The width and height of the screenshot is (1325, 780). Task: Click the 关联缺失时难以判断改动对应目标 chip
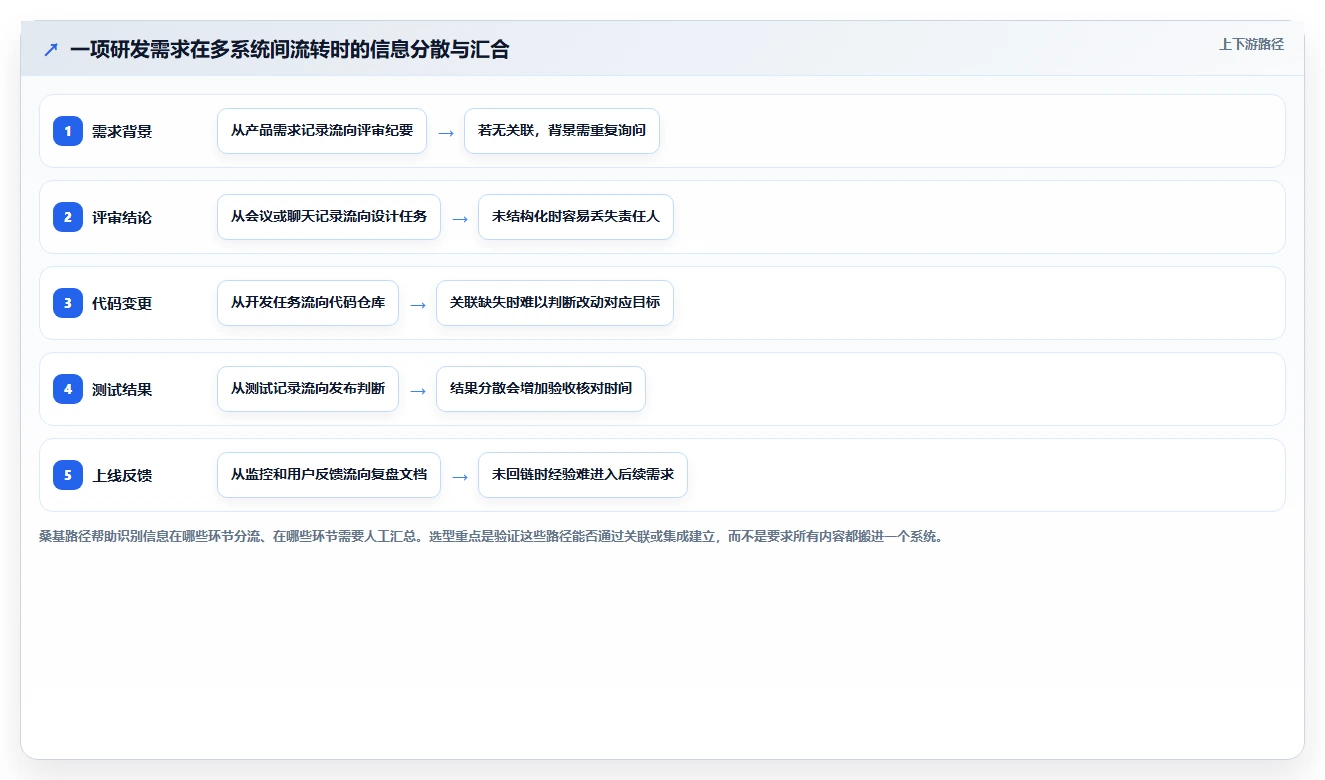tap(555, 303)
